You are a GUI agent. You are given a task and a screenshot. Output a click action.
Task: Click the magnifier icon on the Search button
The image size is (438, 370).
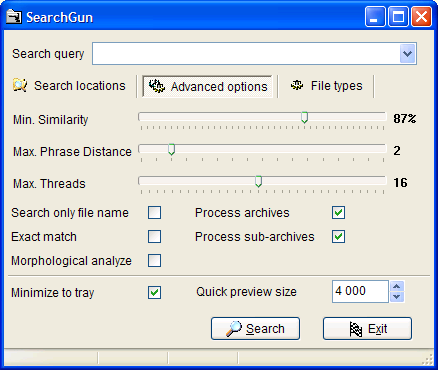click(234, 329)
